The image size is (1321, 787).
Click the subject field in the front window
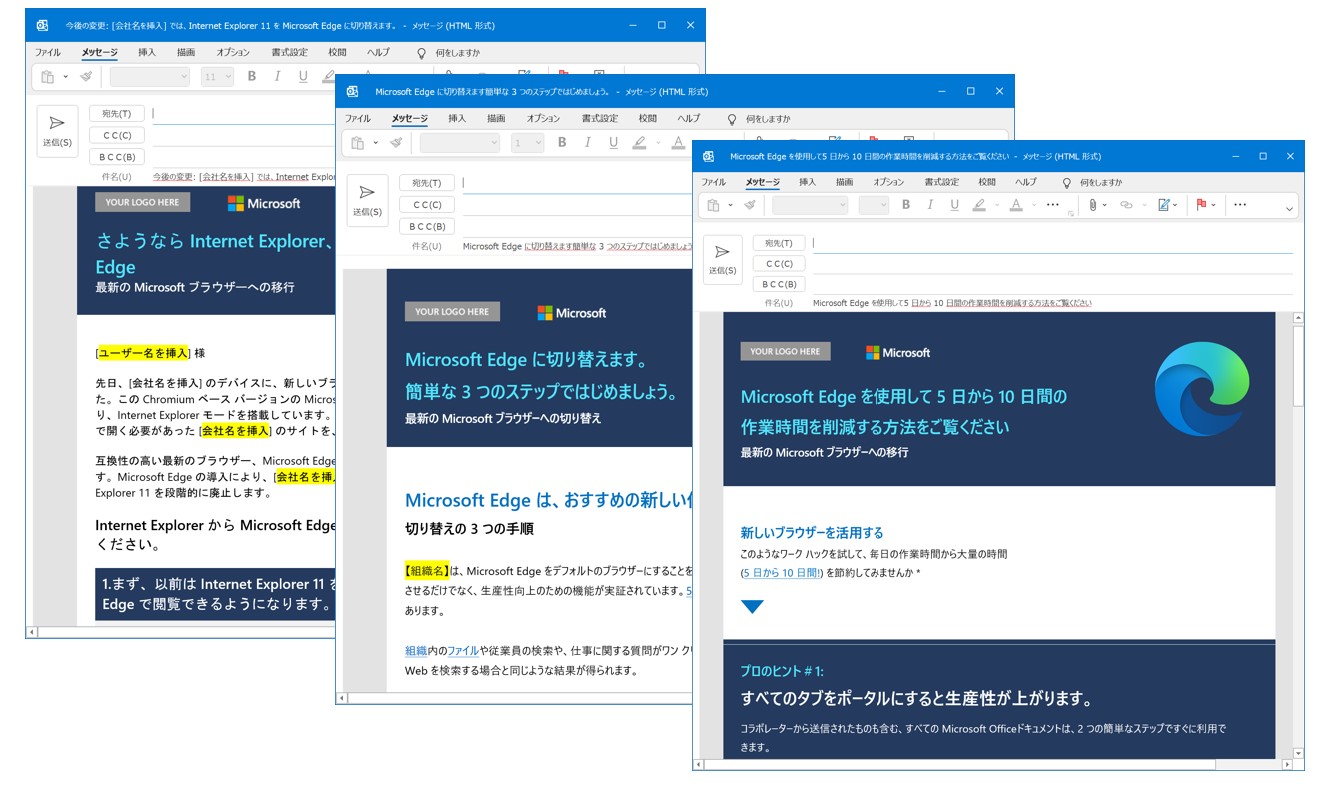tap(1052, 302)
